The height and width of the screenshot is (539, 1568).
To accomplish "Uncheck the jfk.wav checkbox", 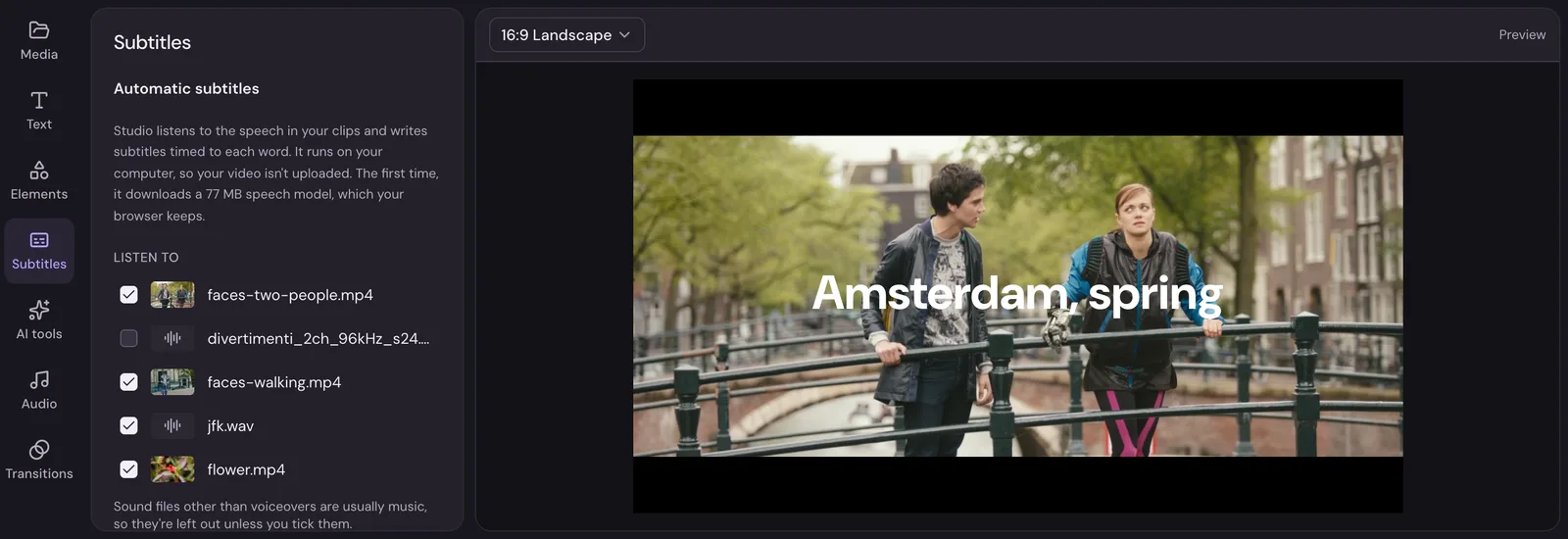I will click(128, 425).
